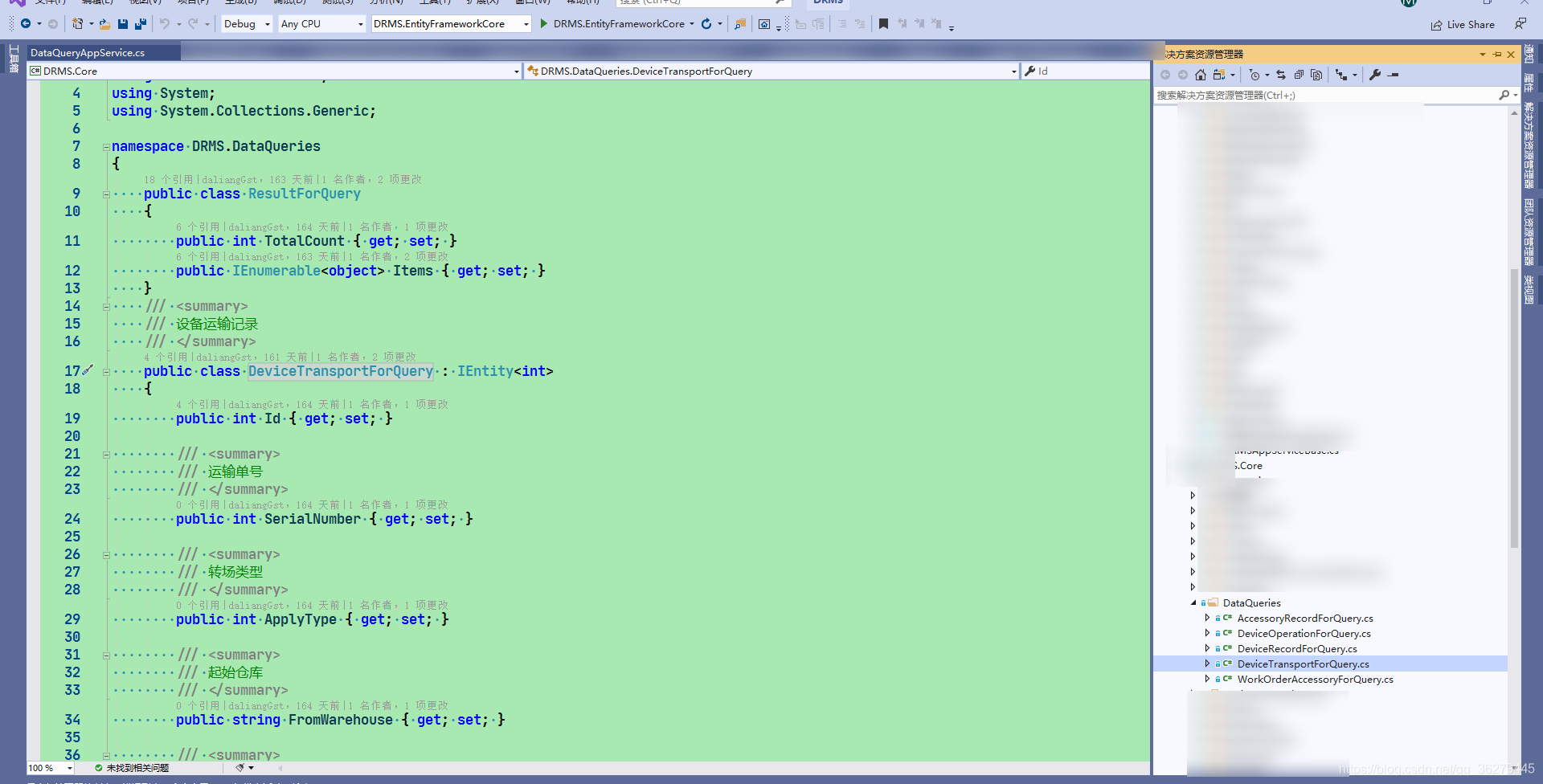Open the 类视图 vertical side tab
The width and height of the screenshot is (1543, 784).
click(1529, 290)
